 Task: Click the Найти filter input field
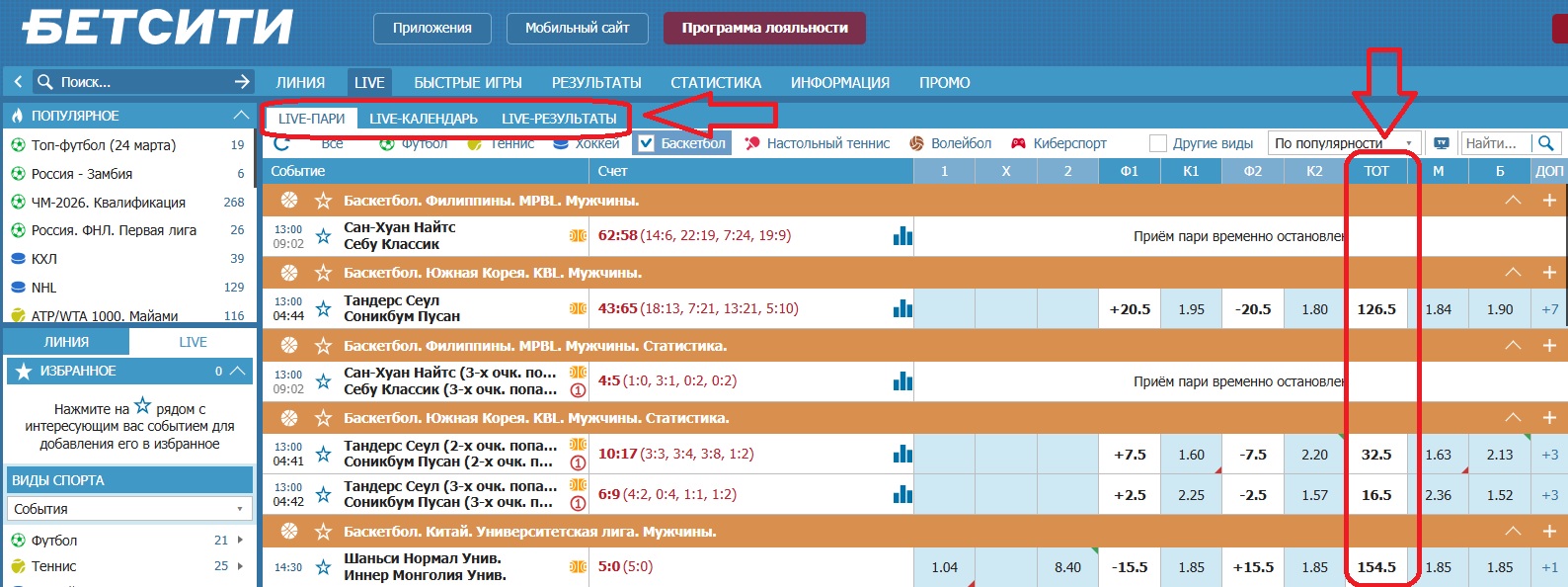point(1496,143)
